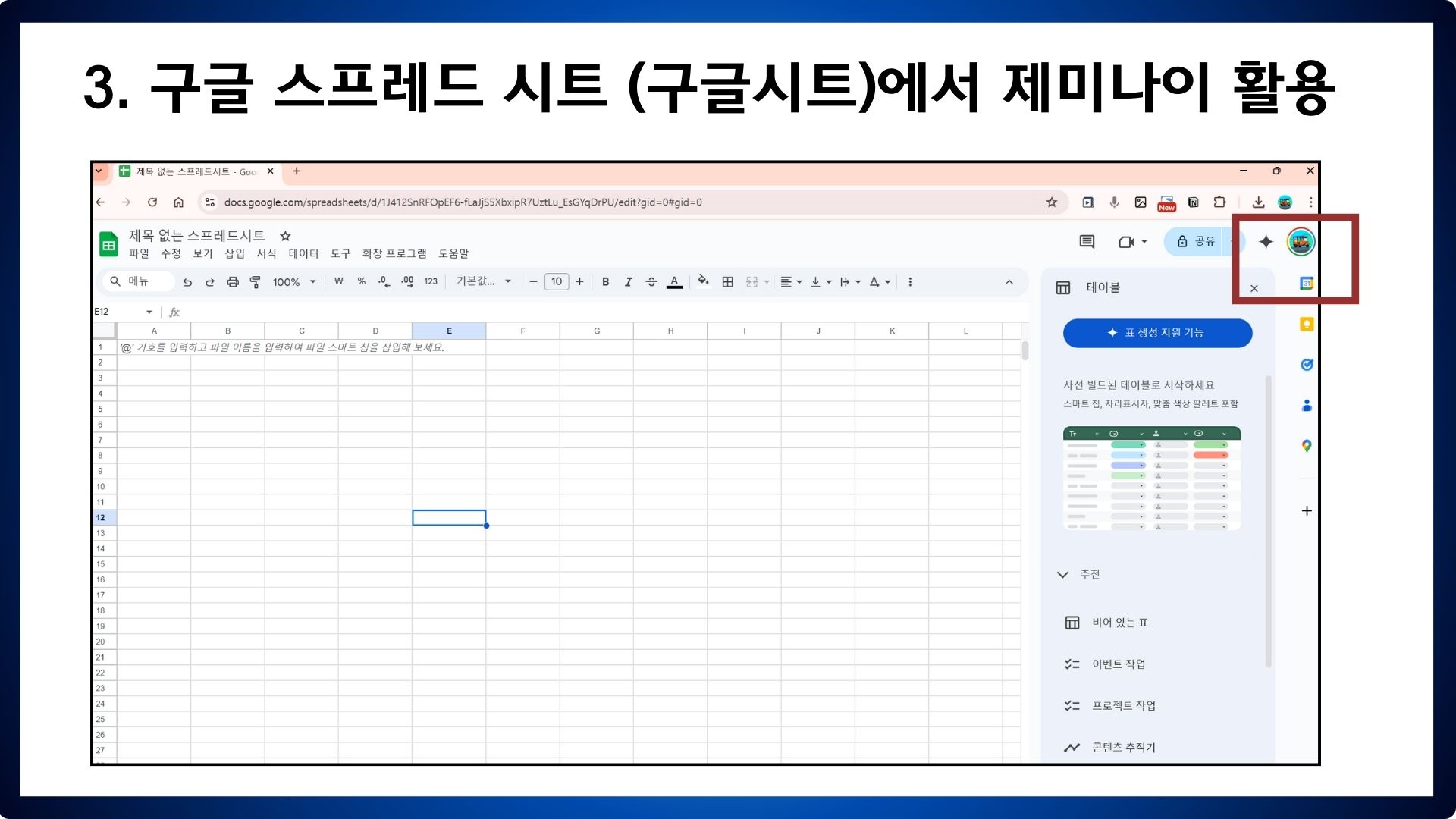Click the borders icon in toolbar
Screen dimensions: 1456x819
[x=727, y=282]
